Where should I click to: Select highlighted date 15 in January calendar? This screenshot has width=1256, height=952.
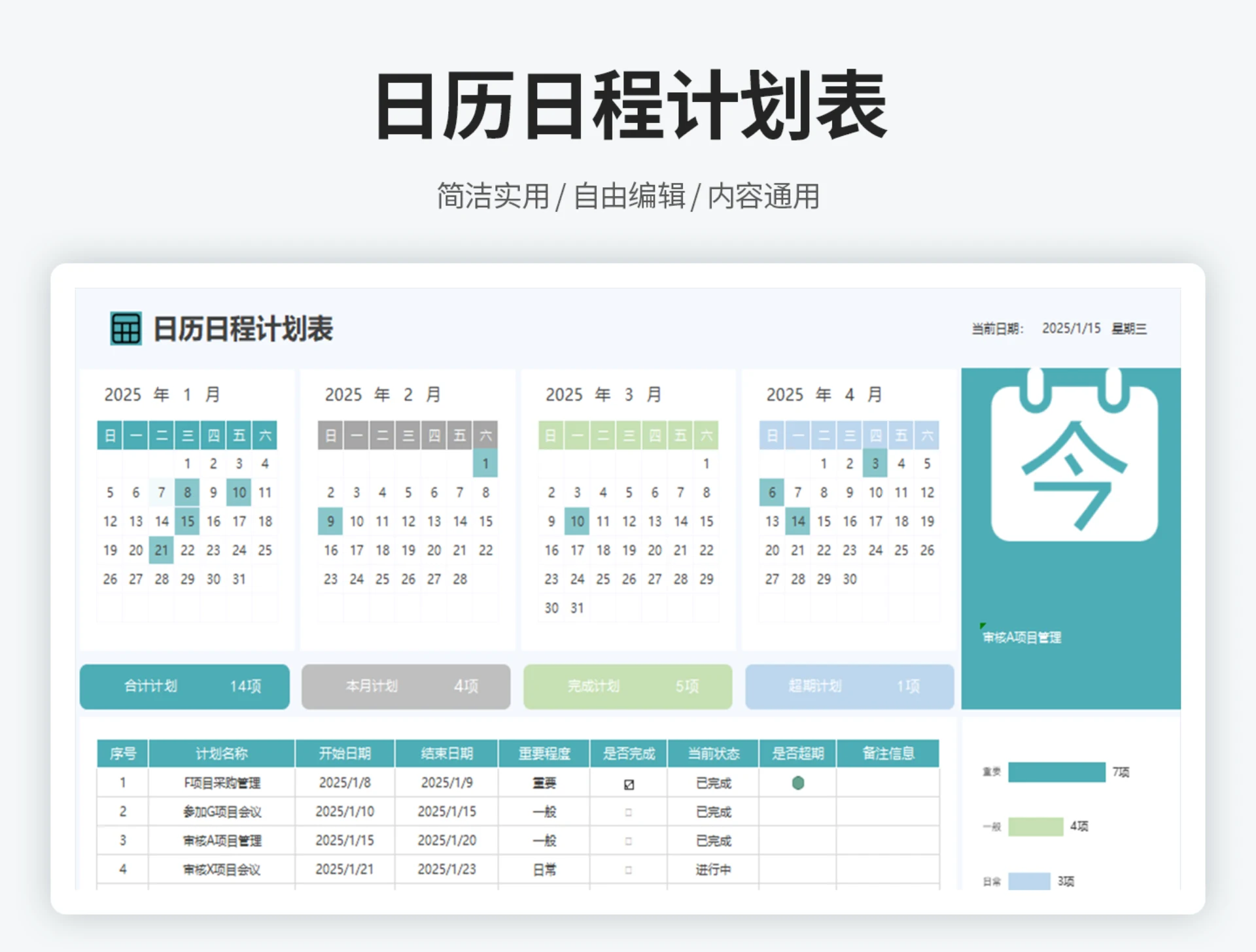pyautogui.click(x=187, y=521)
